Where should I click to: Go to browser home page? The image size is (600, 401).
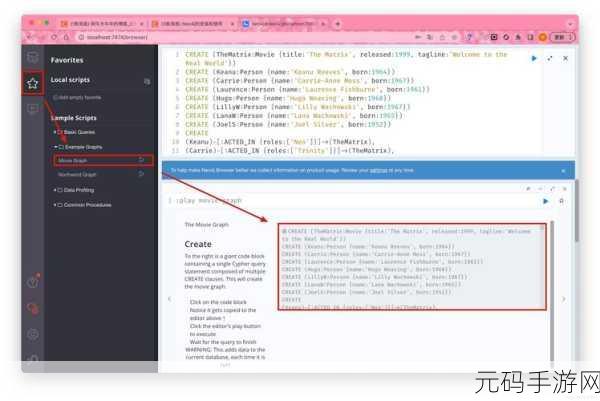pyautogui.click(x=66, y=37)
